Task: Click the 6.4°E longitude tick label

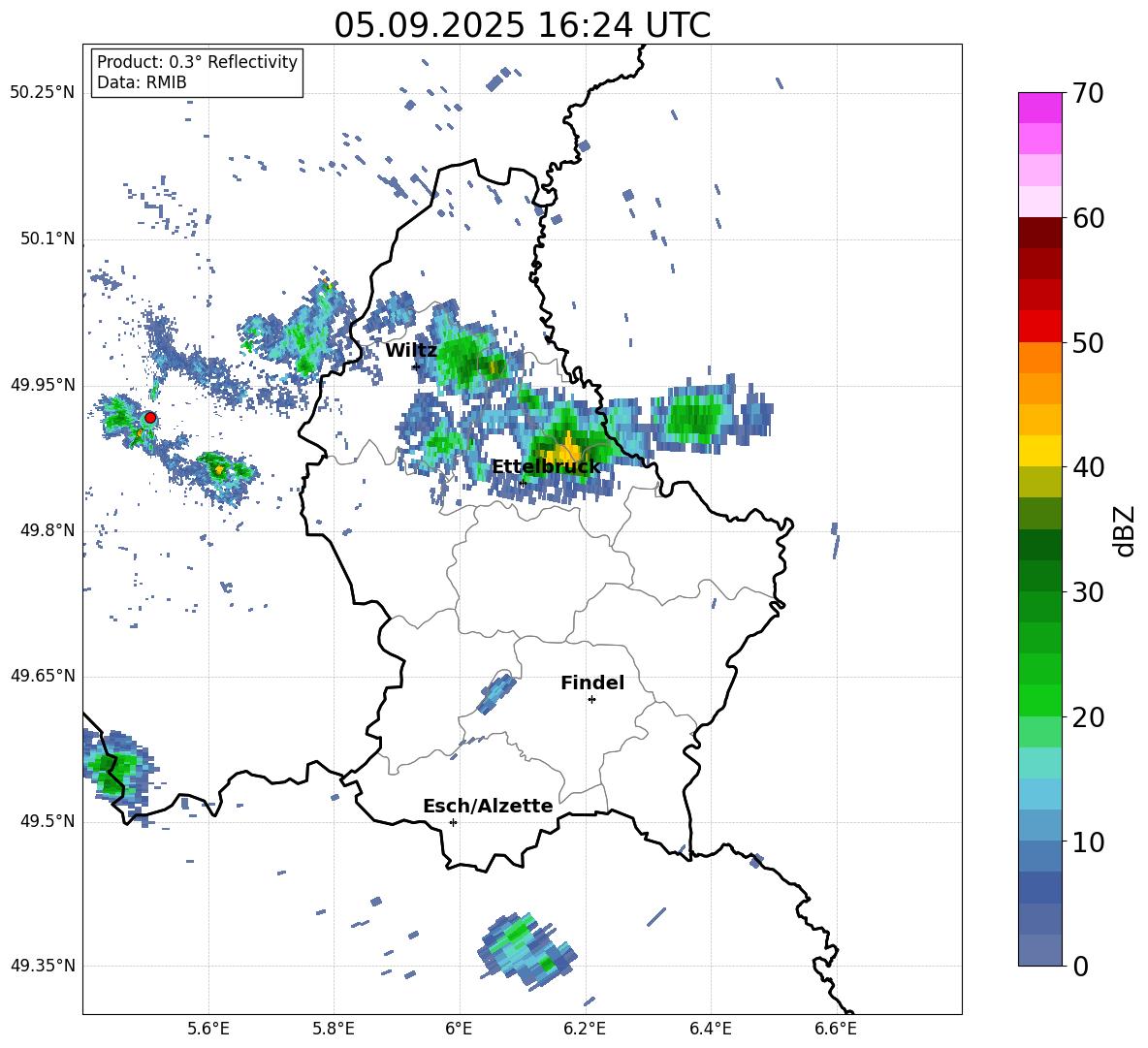Action: [711, 1029]
